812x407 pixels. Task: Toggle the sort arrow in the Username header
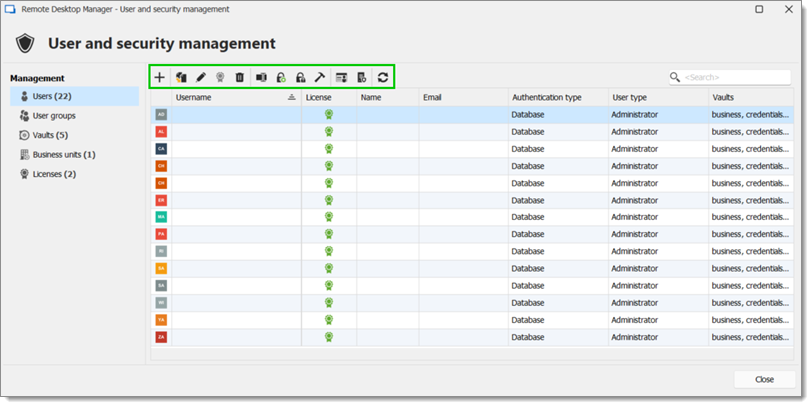click(x=292, y=97)
